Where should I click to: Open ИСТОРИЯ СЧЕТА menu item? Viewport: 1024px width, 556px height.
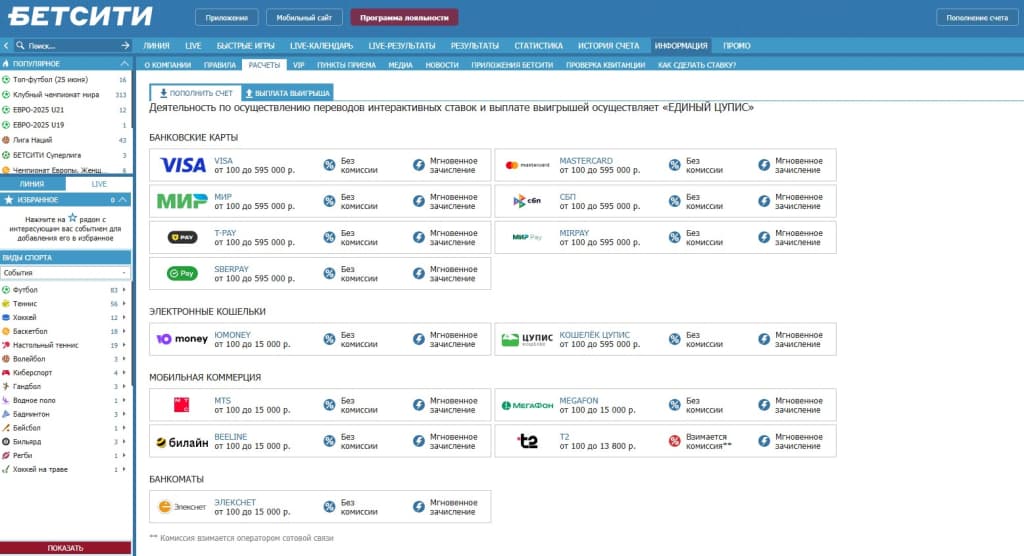pos(609,46)
